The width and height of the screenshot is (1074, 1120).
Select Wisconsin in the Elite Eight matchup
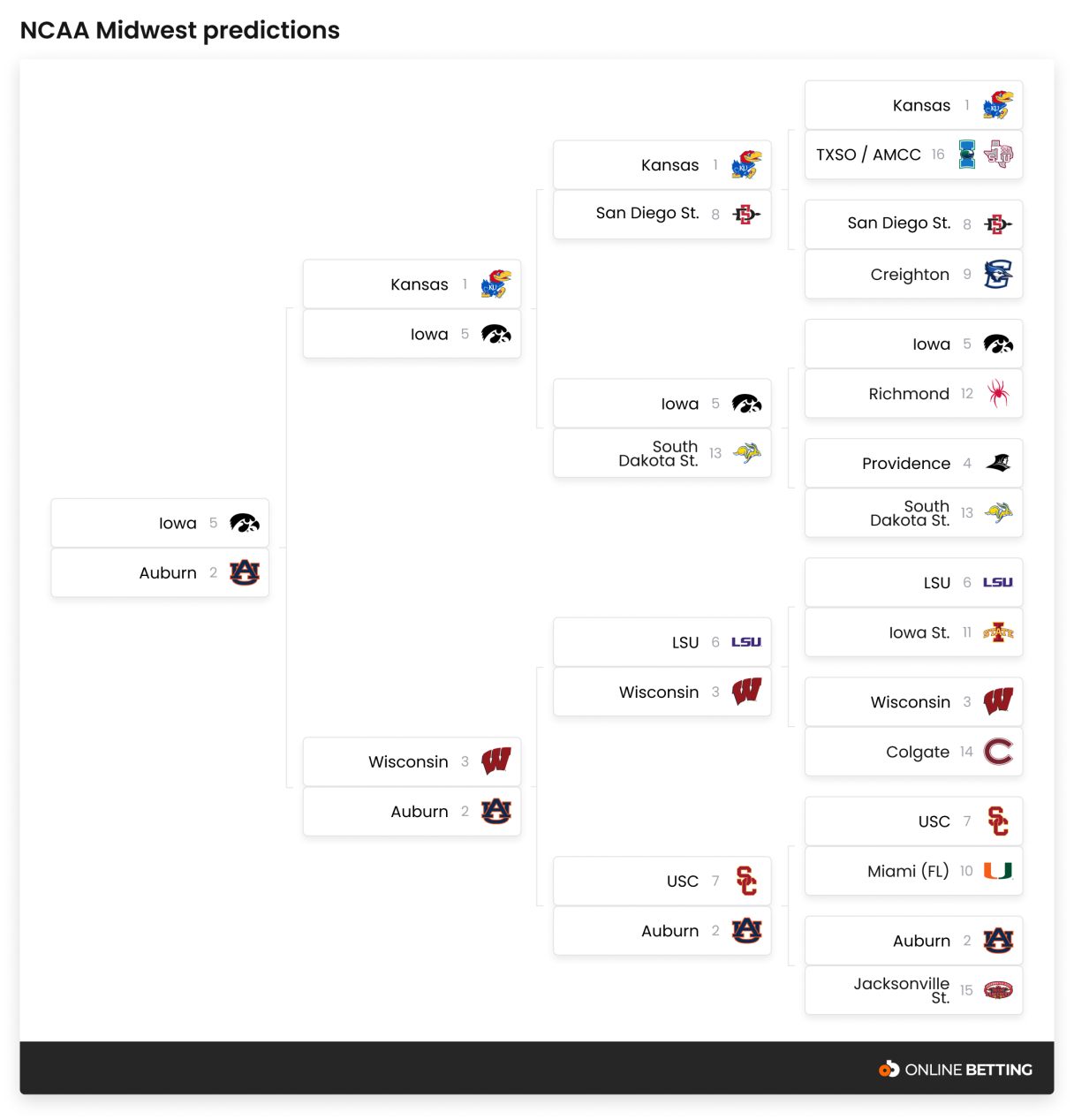pyautogui.click(x=412, y=761)
